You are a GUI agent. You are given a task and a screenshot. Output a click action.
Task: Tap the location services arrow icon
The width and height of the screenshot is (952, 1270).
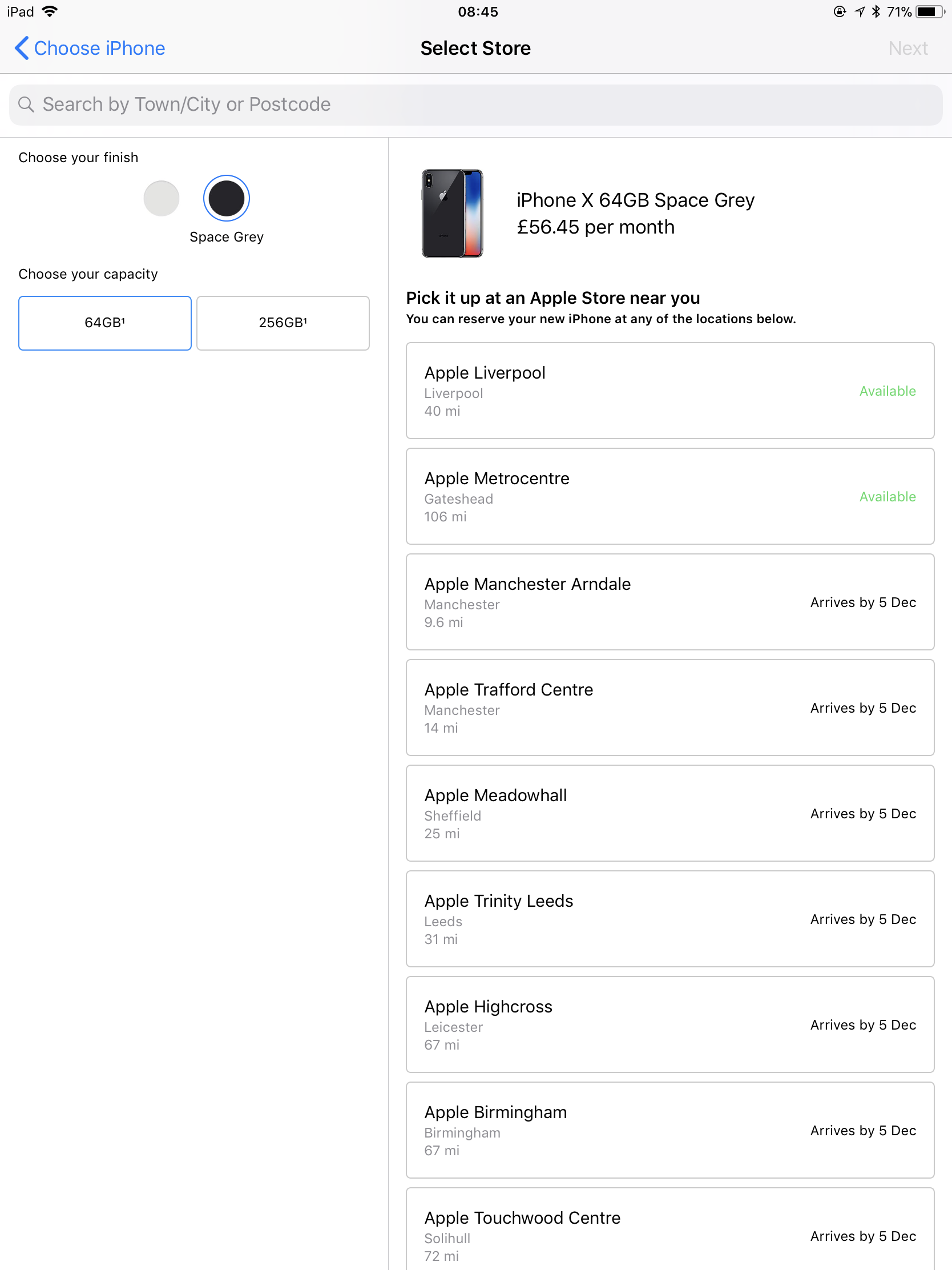[x=859, y=11]
